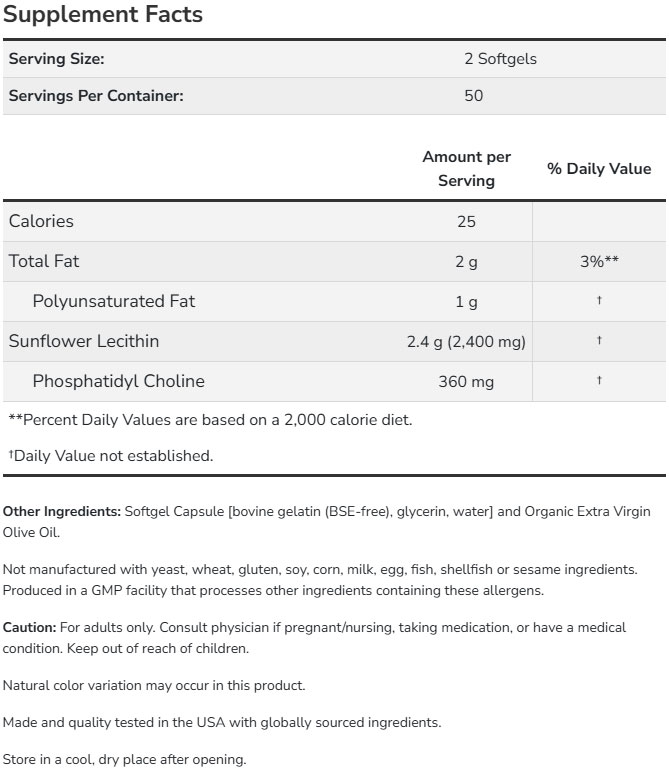The height and width of the screenshot is (773, 669).
Task: Click the dagger symbol in Sunflower Lecithin row
Action: [599, 341]
